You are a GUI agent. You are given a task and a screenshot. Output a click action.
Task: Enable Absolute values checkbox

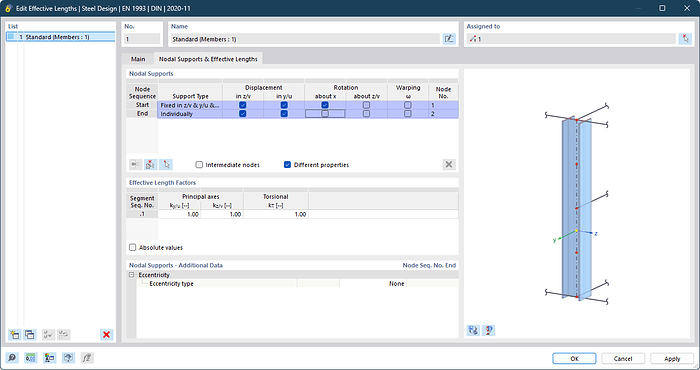[x=133, y=247]
